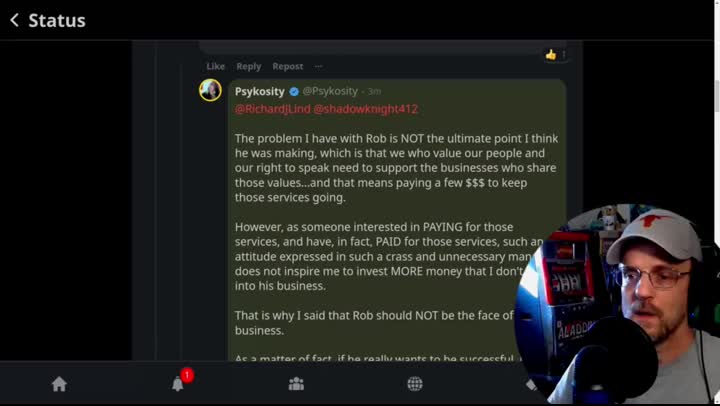Image resolution: width=720 pixels, height=406 pixels.
Task: Open the three-dot more options menu
Action: pyautogui.click(x=318, y=66)
